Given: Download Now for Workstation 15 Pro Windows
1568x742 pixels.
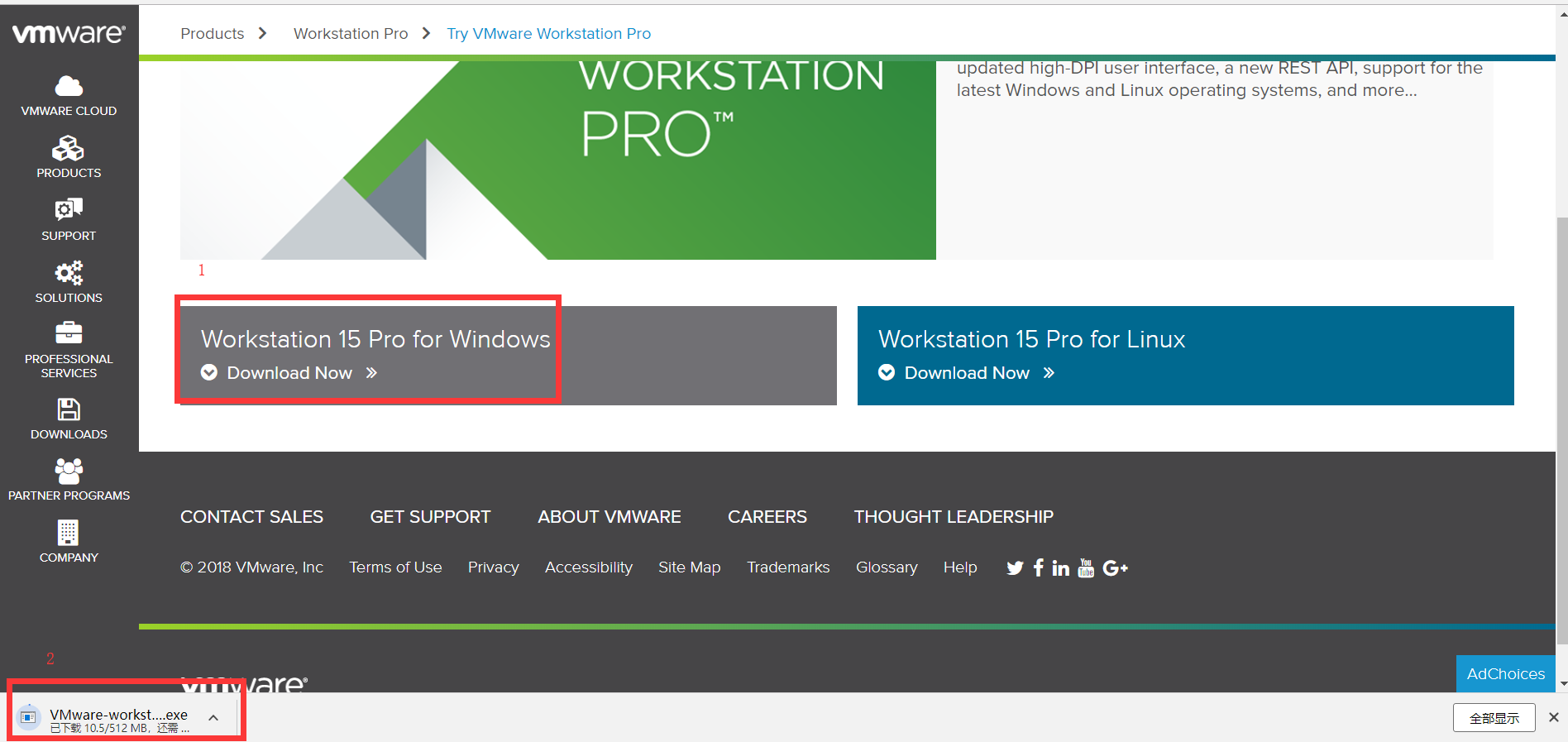Looking at the screenshot, I should pos(289,373).
